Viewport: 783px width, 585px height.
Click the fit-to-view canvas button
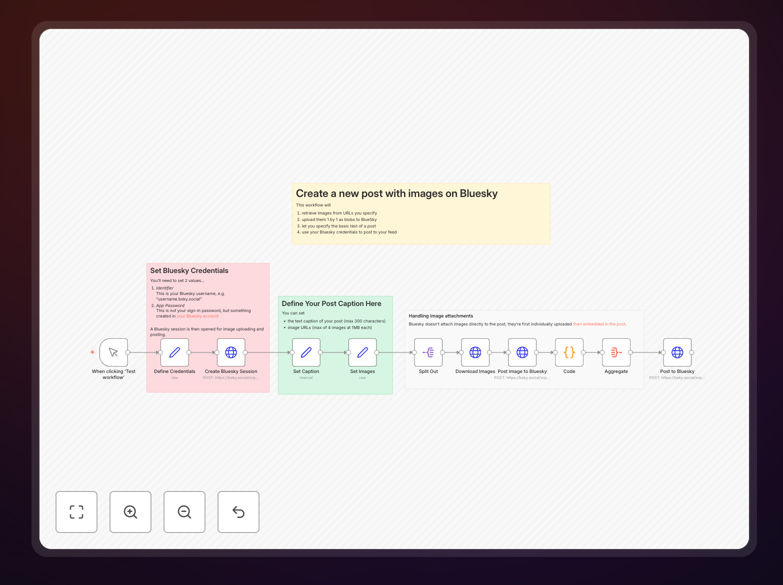[76, 512]
